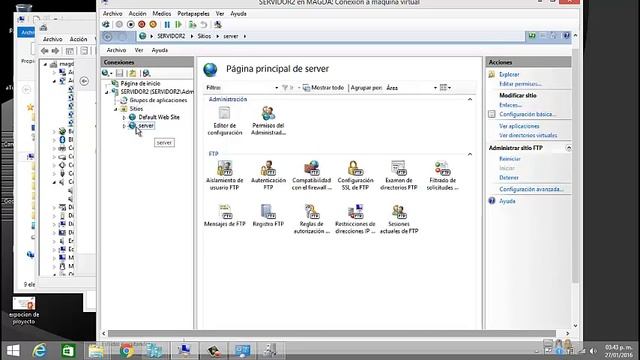Click the save icon in Conexiones toolbar

tap(120, 73)
